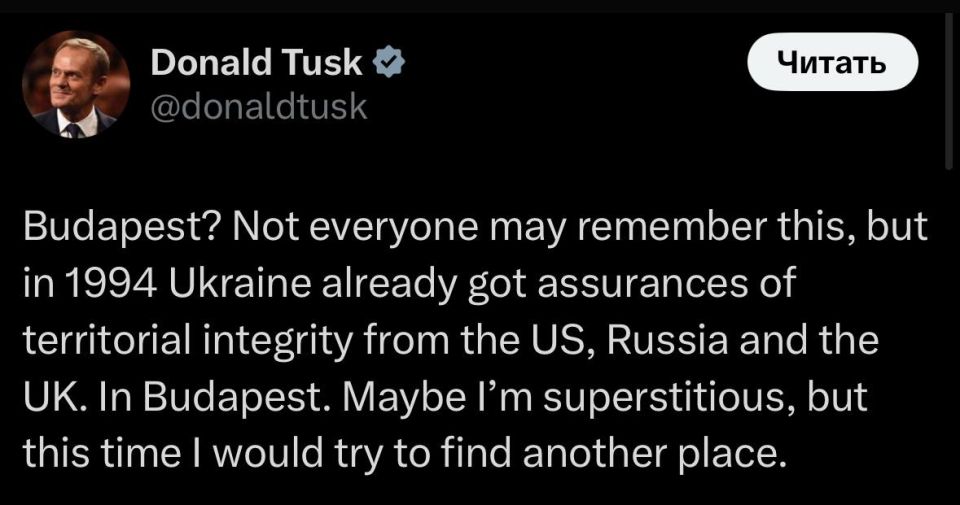
Task: Click the Donald Tusk display name
Action: 256,63
